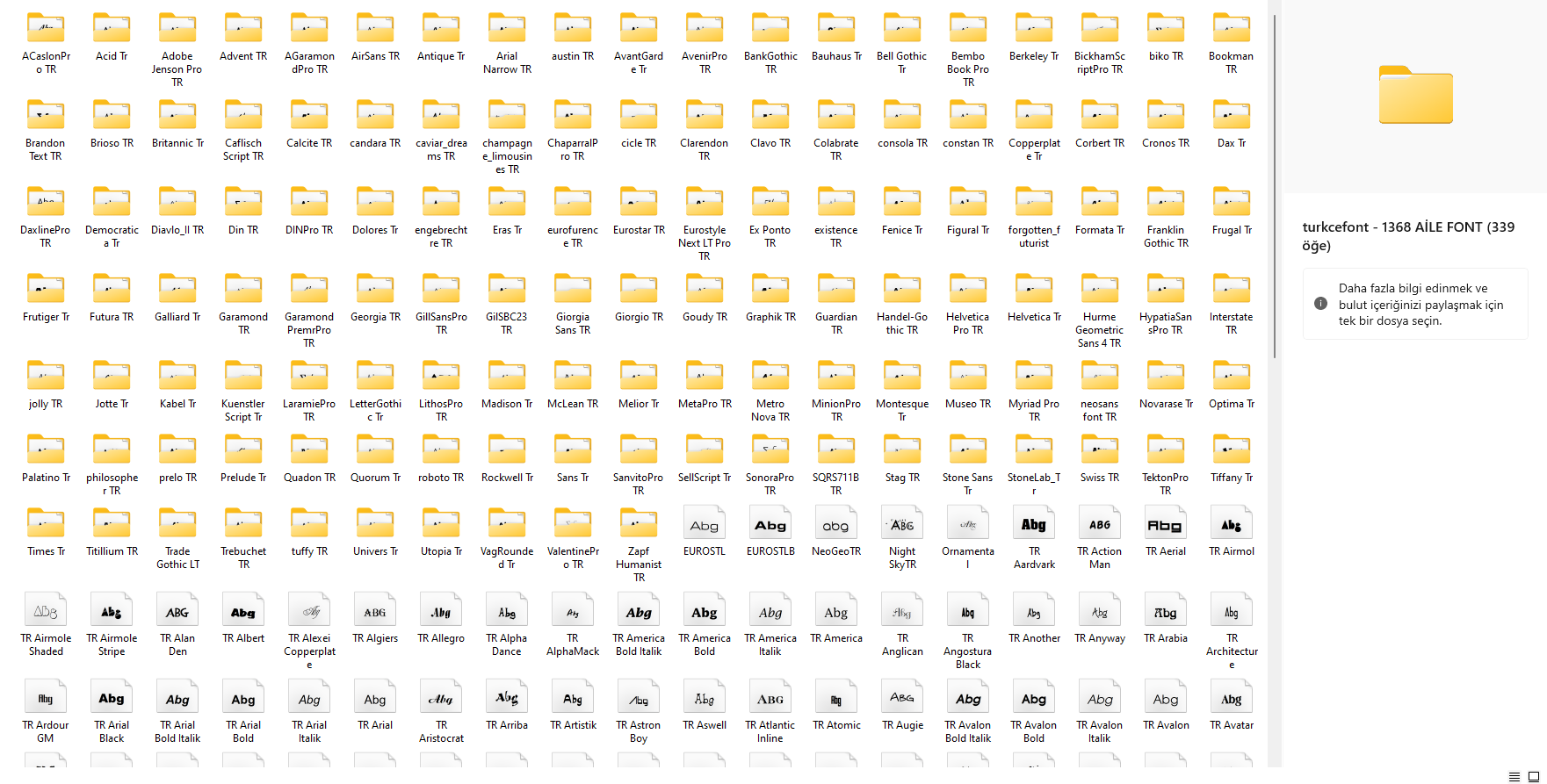Select the Brandon Text TR folder icon
This screenshot has width=1547, height=784.
(46, 115)
